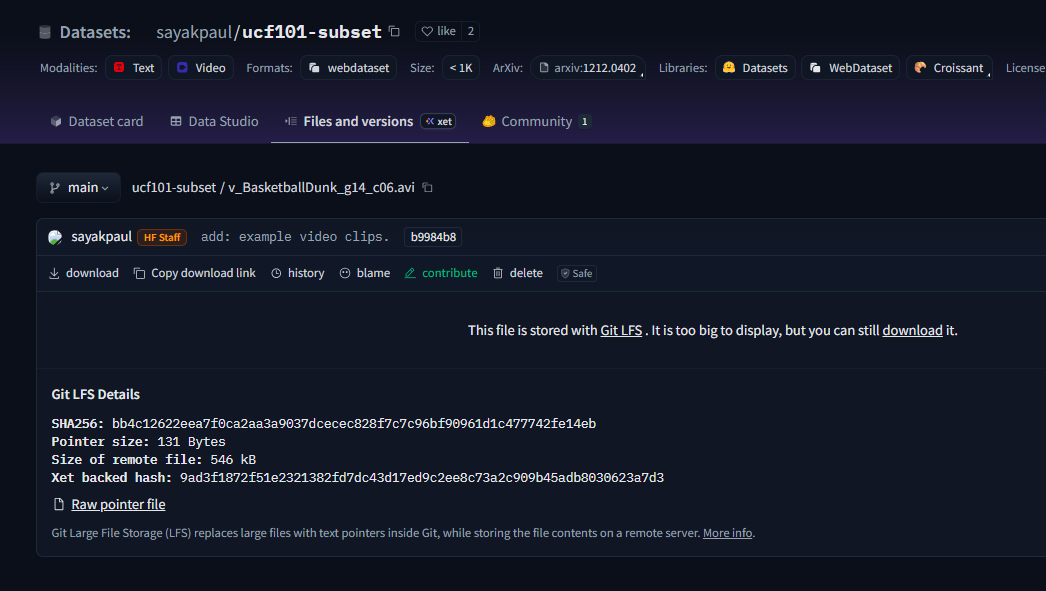Image resolution: width=1046 pixels, height=591 pixels.
Task: Select the WebDataset library tag
Action: coord(851,68)
